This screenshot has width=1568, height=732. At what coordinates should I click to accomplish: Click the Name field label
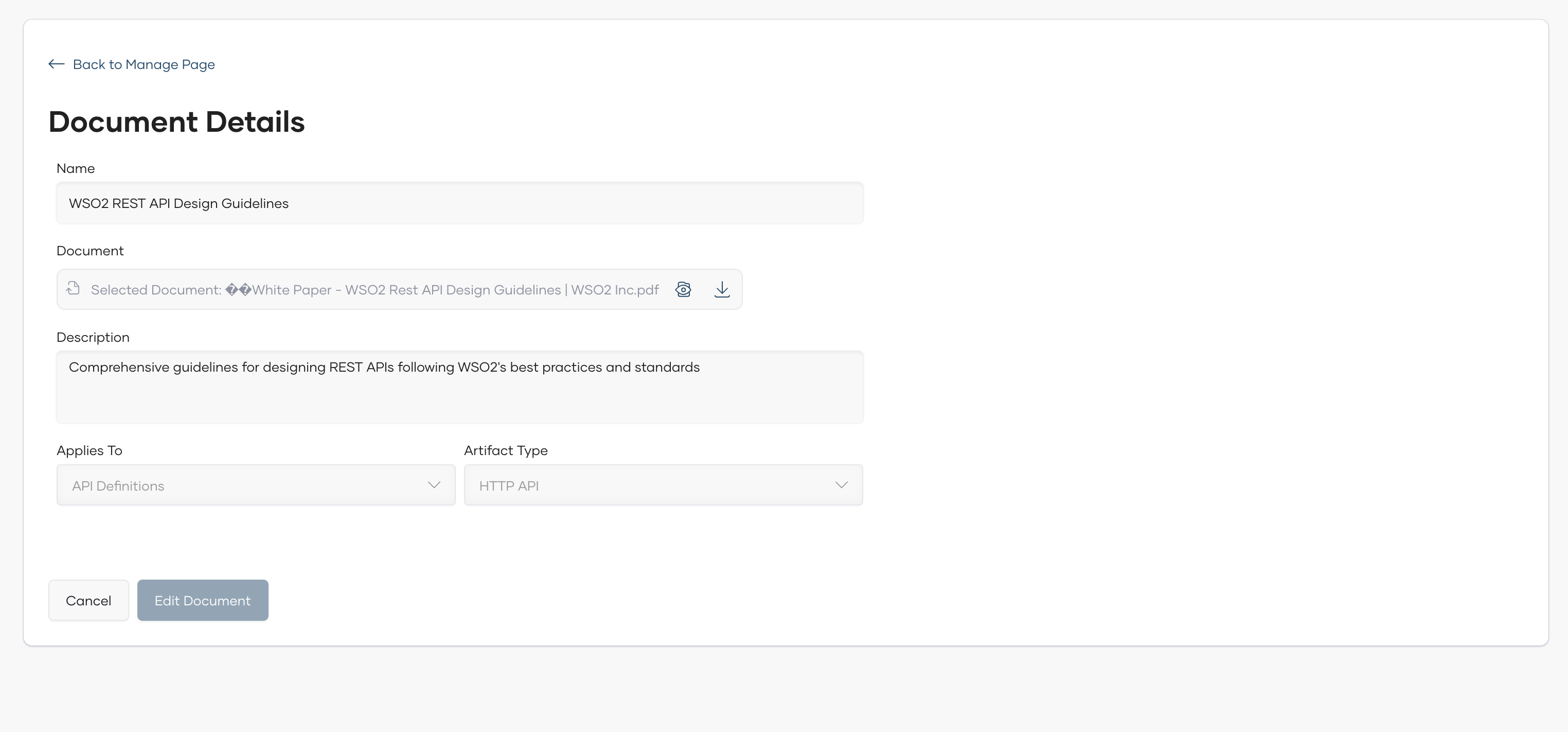click(x=76, y=169)
